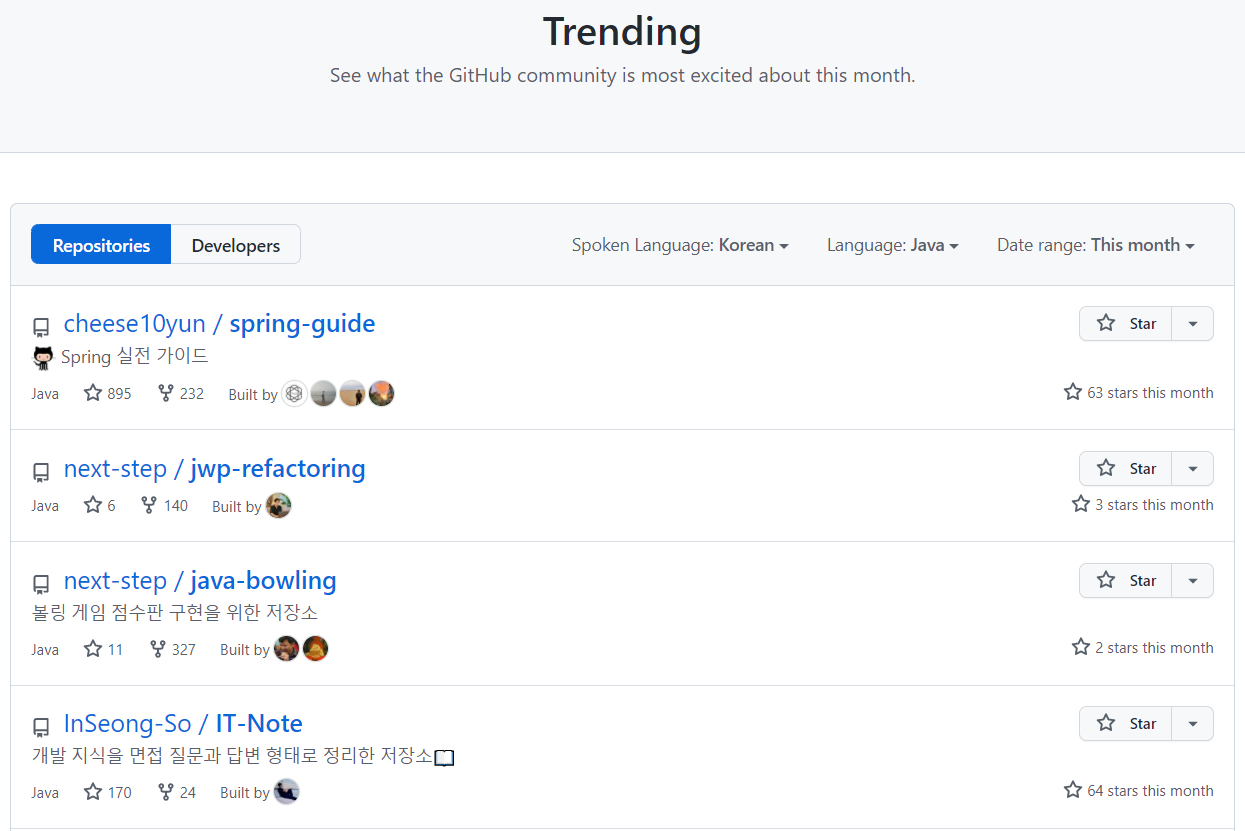The height and width of the screenshot is (831, 1245).
Task: Open next-step / java-bowling repository link
Action: 200,581
